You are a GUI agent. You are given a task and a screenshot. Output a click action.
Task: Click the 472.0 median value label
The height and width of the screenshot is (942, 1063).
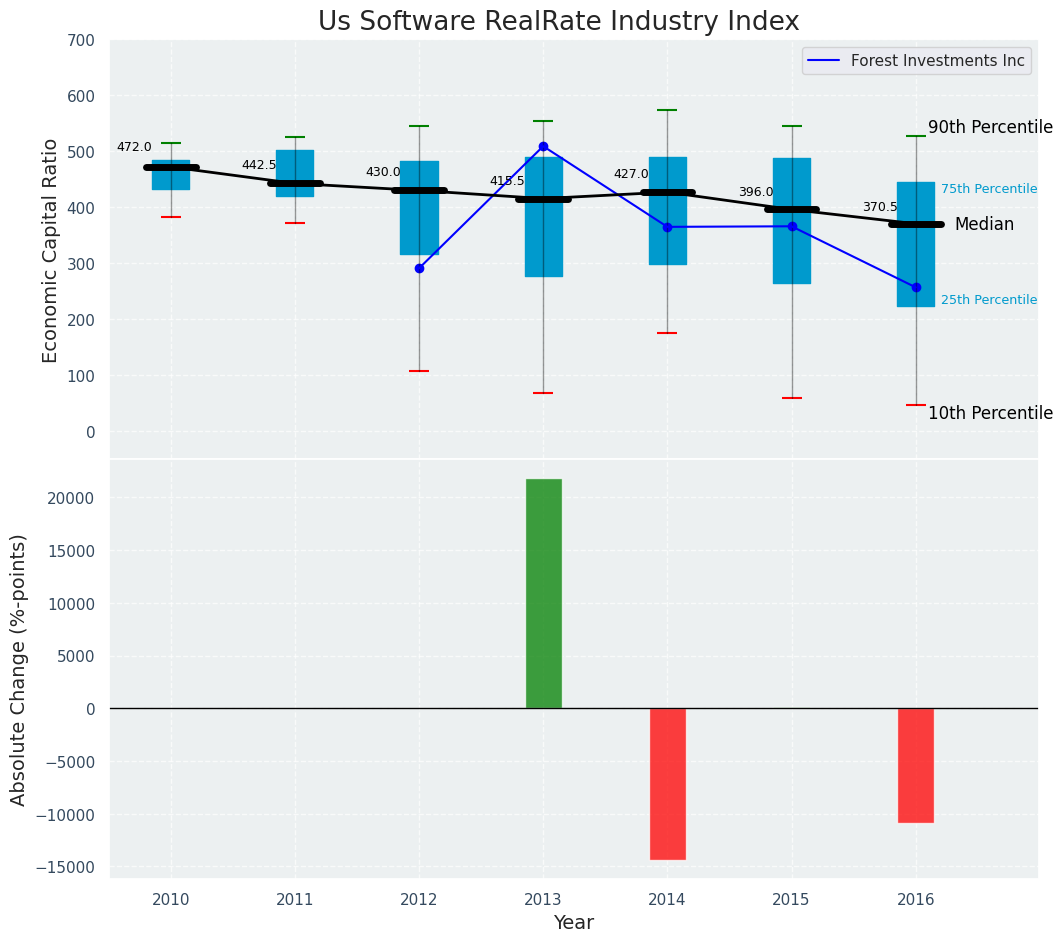[134, 147]
